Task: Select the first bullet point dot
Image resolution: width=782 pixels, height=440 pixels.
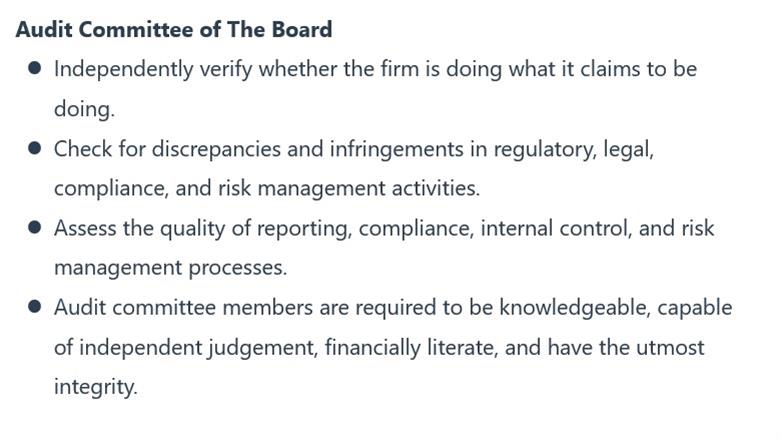Action: tap(34, 68)
